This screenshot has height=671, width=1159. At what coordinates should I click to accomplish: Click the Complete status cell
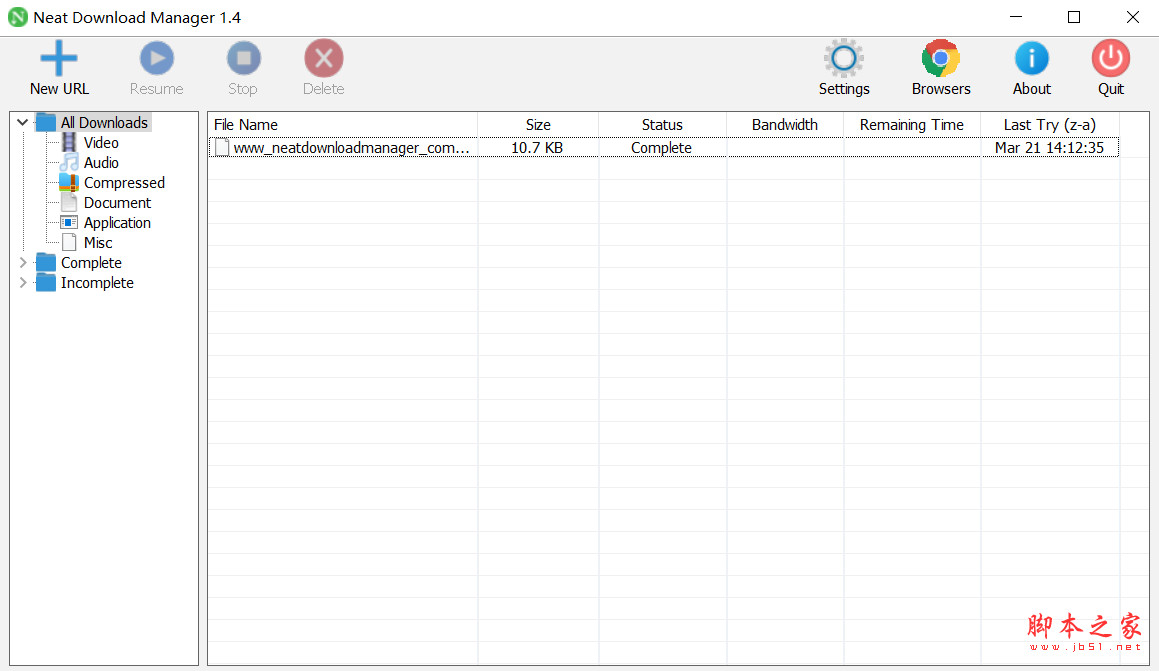[x=662, y=148]
